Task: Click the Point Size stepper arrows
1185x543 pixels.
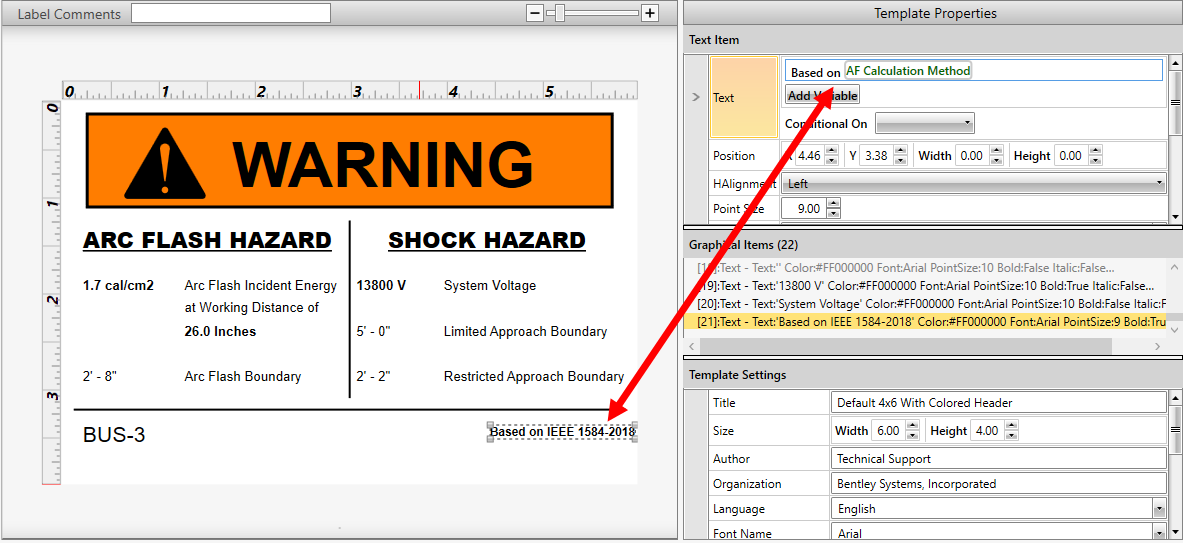Action: 834,209
